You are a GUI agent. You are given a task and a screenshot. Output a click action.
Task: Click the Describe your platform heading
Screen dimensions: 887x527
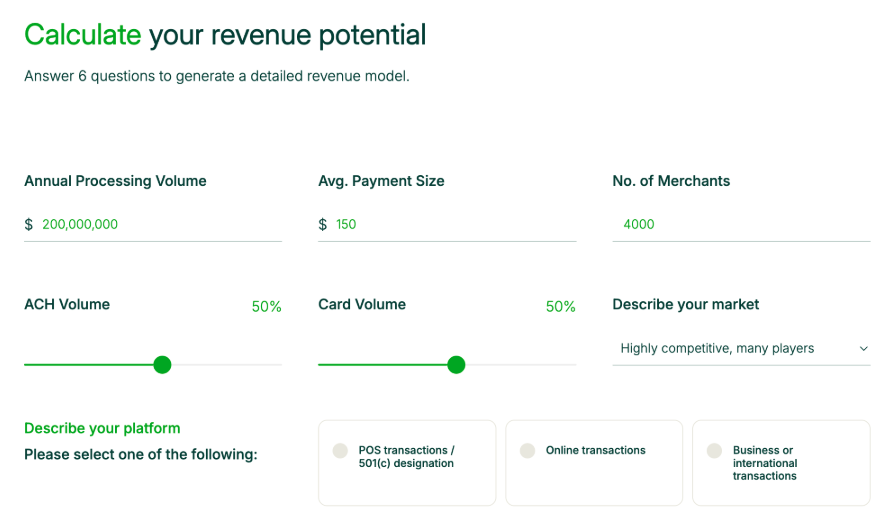pos(102,429)
